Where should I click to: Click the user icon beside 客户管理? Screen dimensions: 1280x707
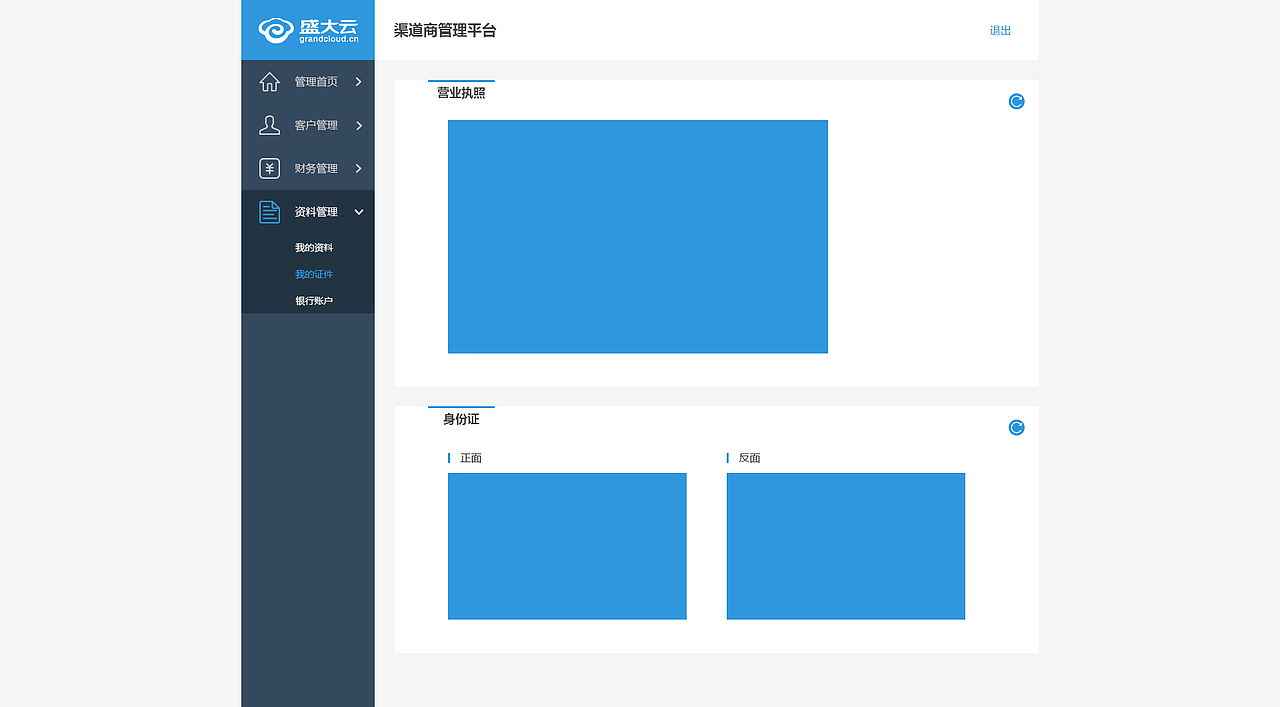click(270, 125)
